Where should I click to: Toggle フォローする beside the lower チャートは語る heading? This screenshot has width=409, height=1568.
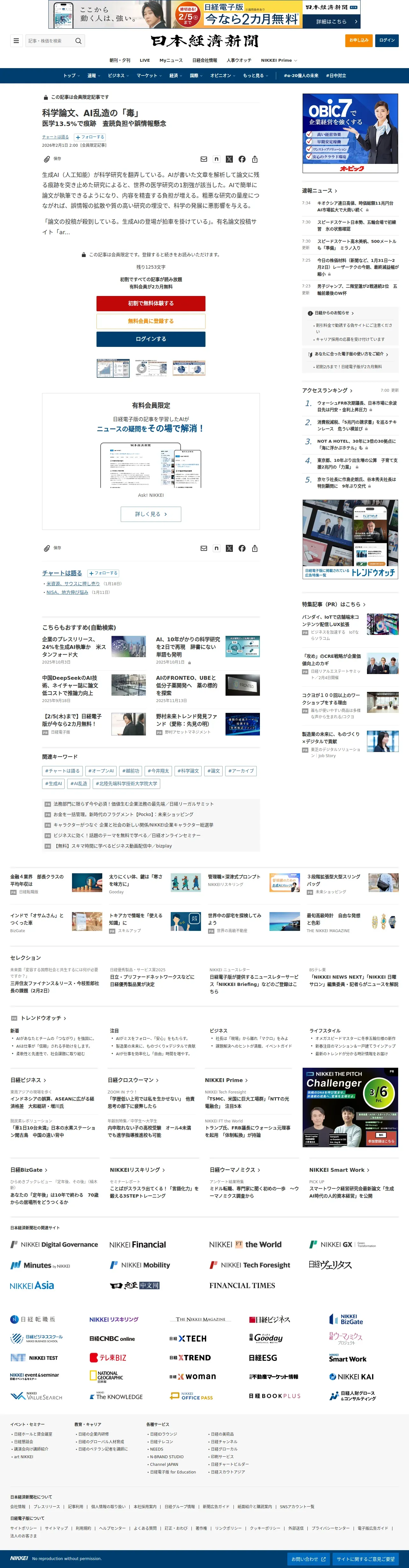point(104,573)
